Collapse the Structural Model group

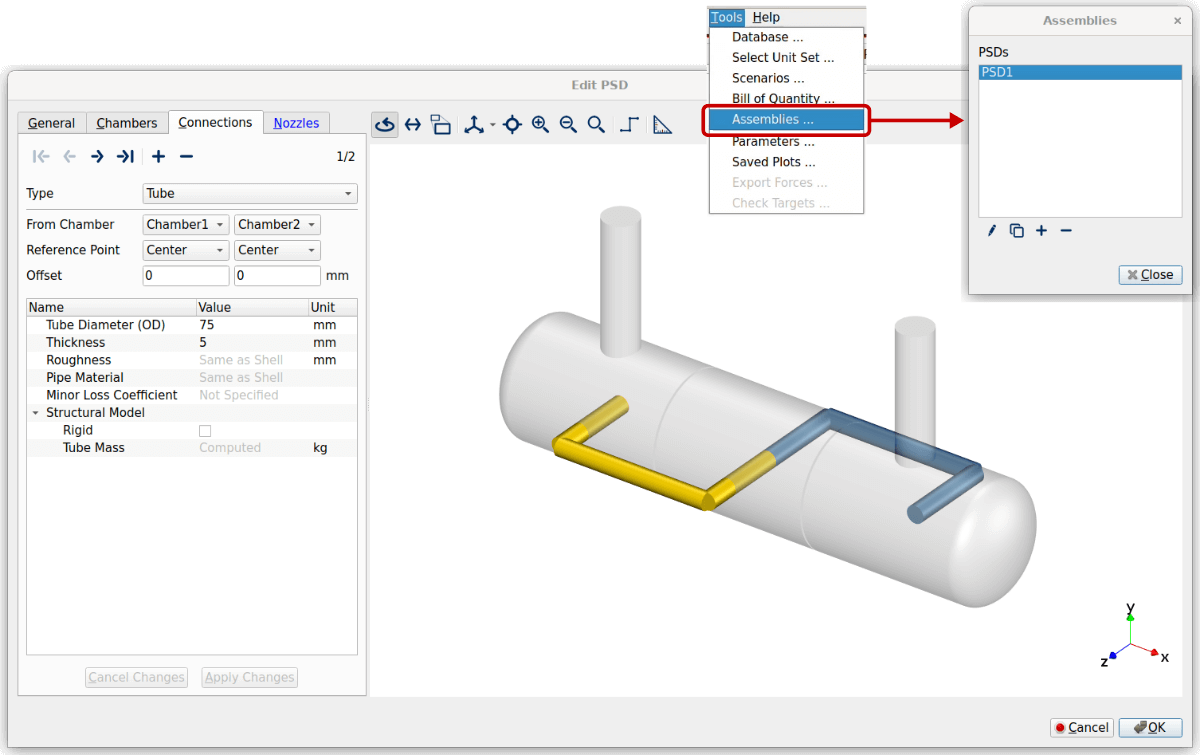coord(36,413)
